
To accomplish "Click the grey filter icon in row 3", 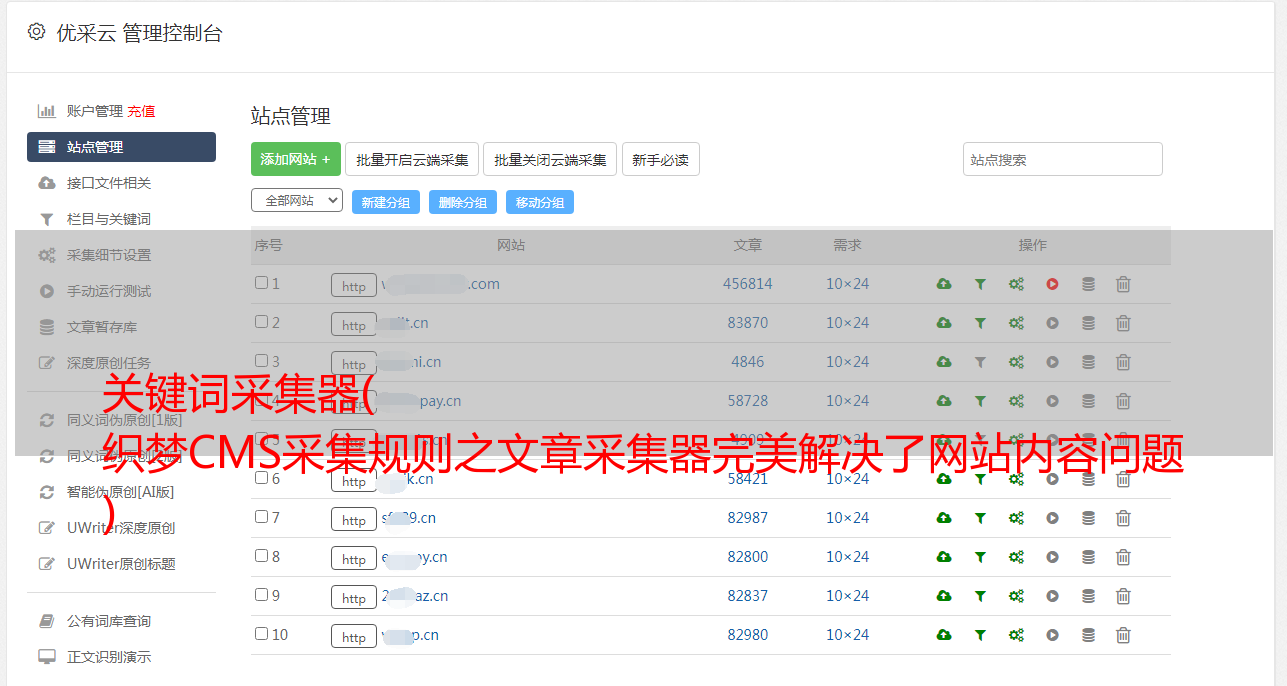I will pyautogui.click(x=980, y=362).
